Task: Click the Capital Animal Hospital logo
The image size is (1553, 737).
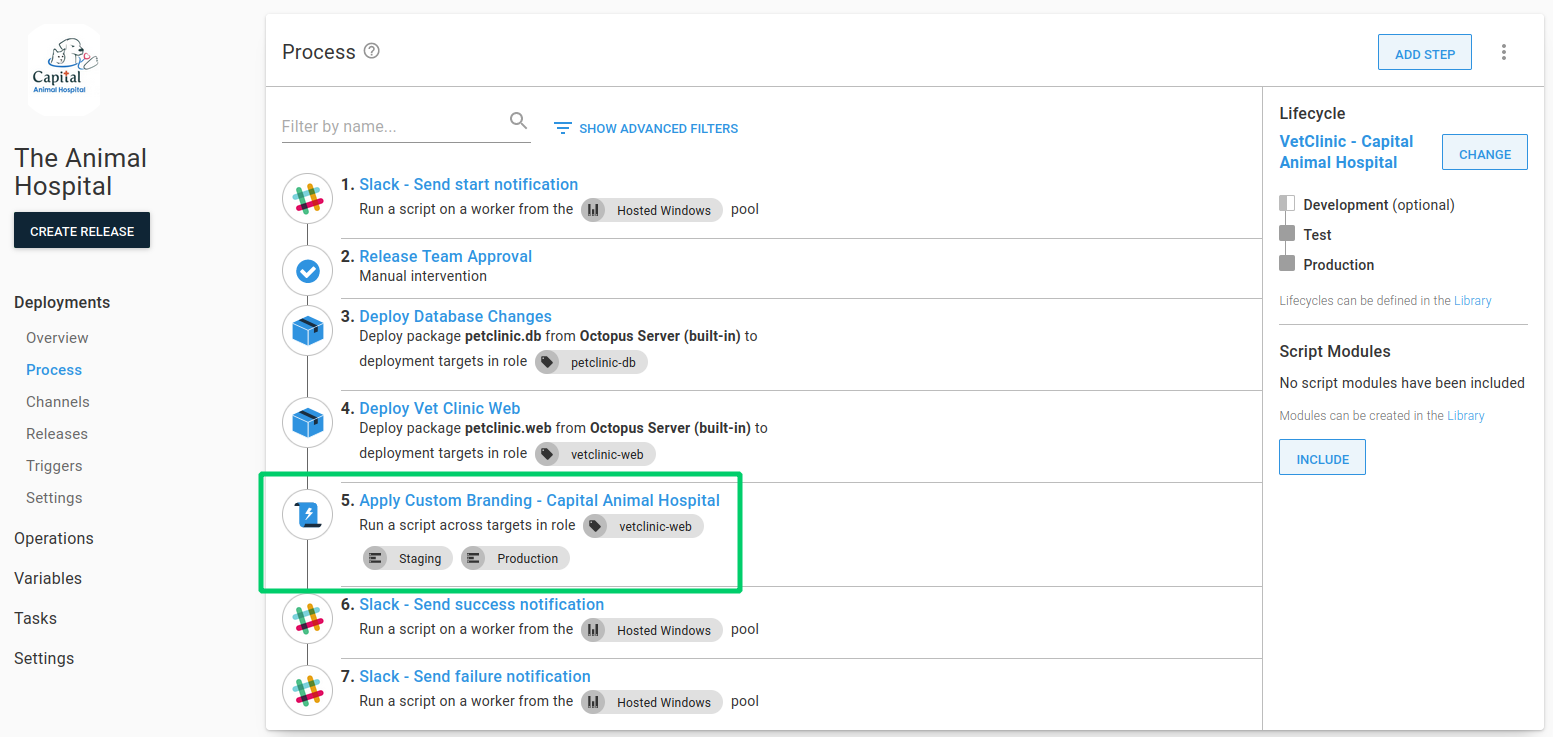Action: coord(63,68)
